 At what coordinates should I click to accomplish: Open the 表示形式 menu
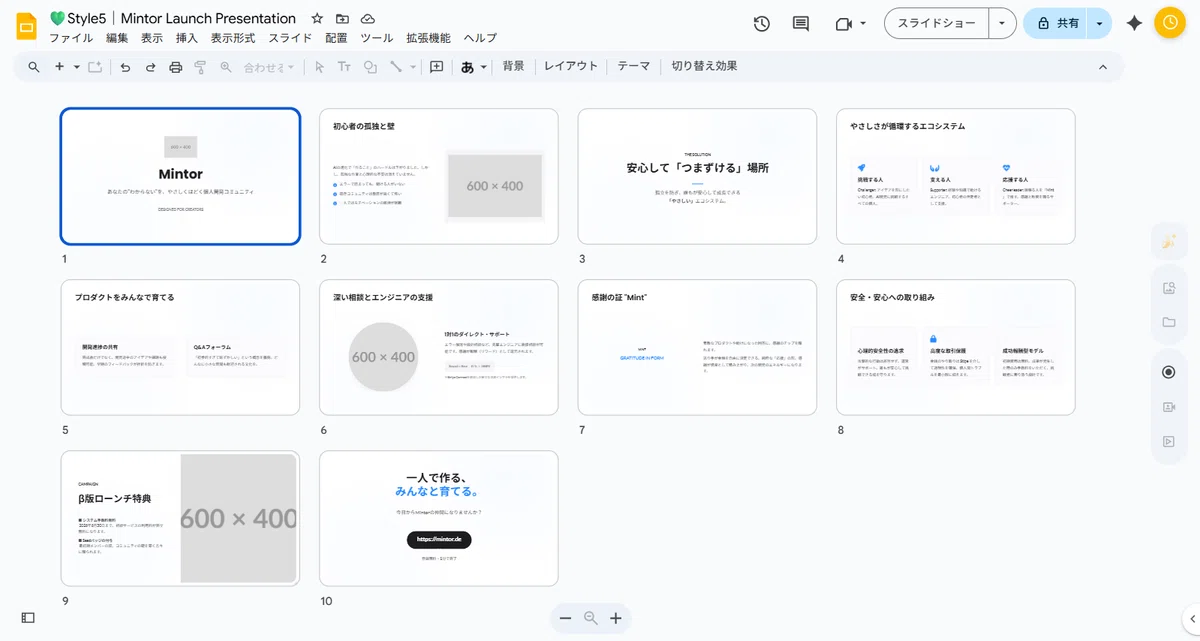[x=233, y=38]
